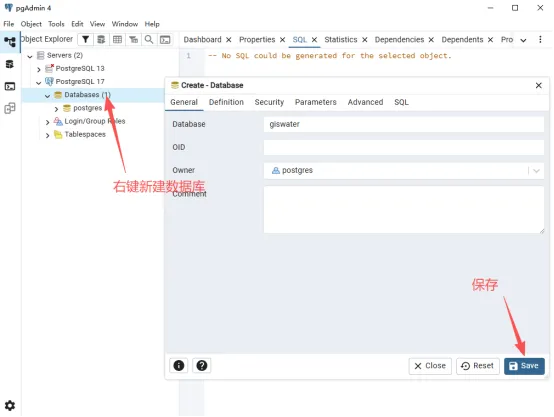Select the PostgreSQL 17 tree item
This screenshot has height=417, width=554.
pos(80,82)
